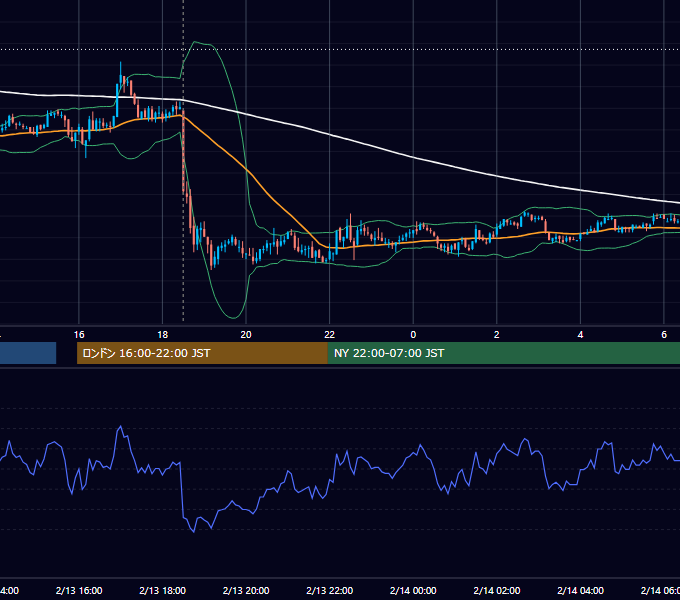
Task: Click the lower green Bollinger band trough
Action: tap(233, 317)
